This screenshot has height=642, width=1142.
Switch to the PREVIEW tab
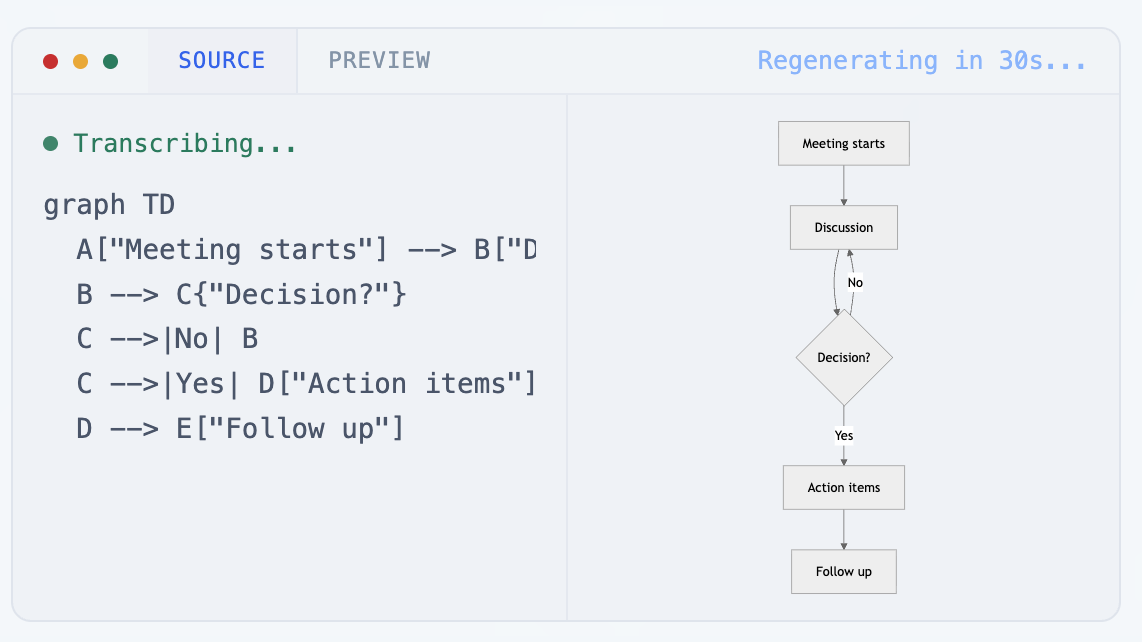[380, 60]
